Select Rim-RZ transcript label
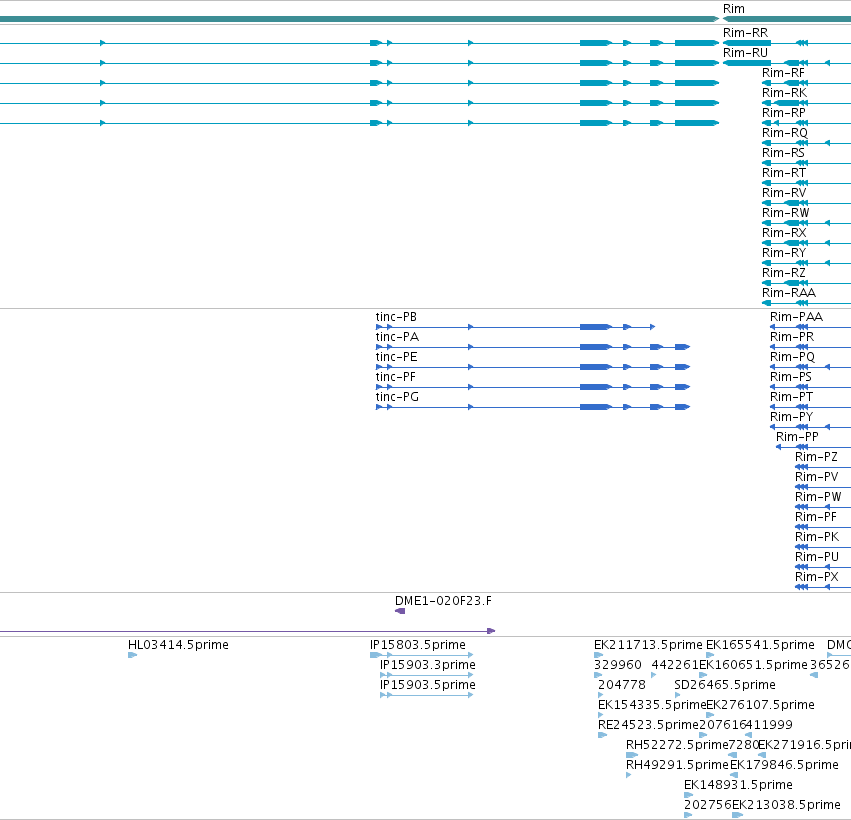The height and width of the screenshot is (820, 851). click(x=784, y=273)
